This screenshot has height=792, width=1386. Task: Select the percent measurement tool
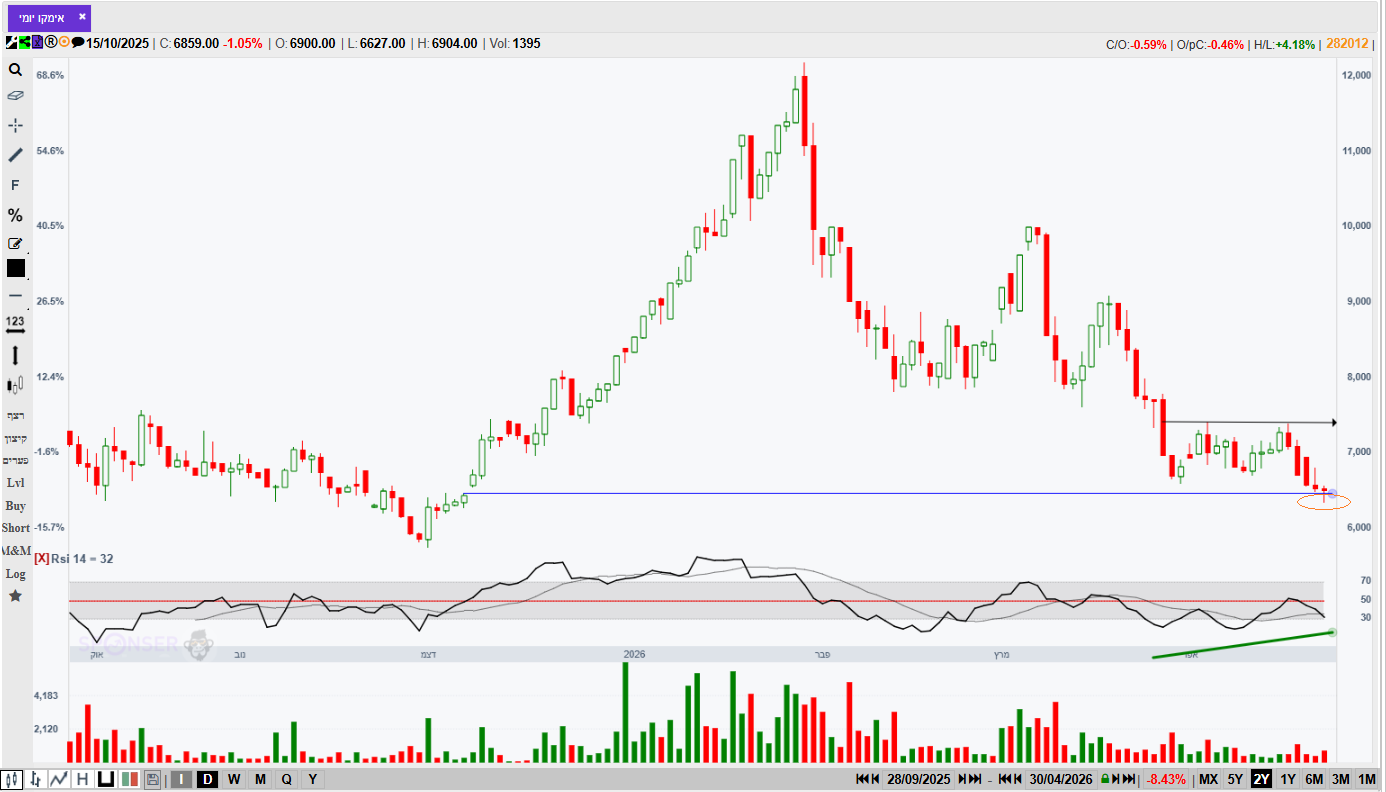pos(15,215)
